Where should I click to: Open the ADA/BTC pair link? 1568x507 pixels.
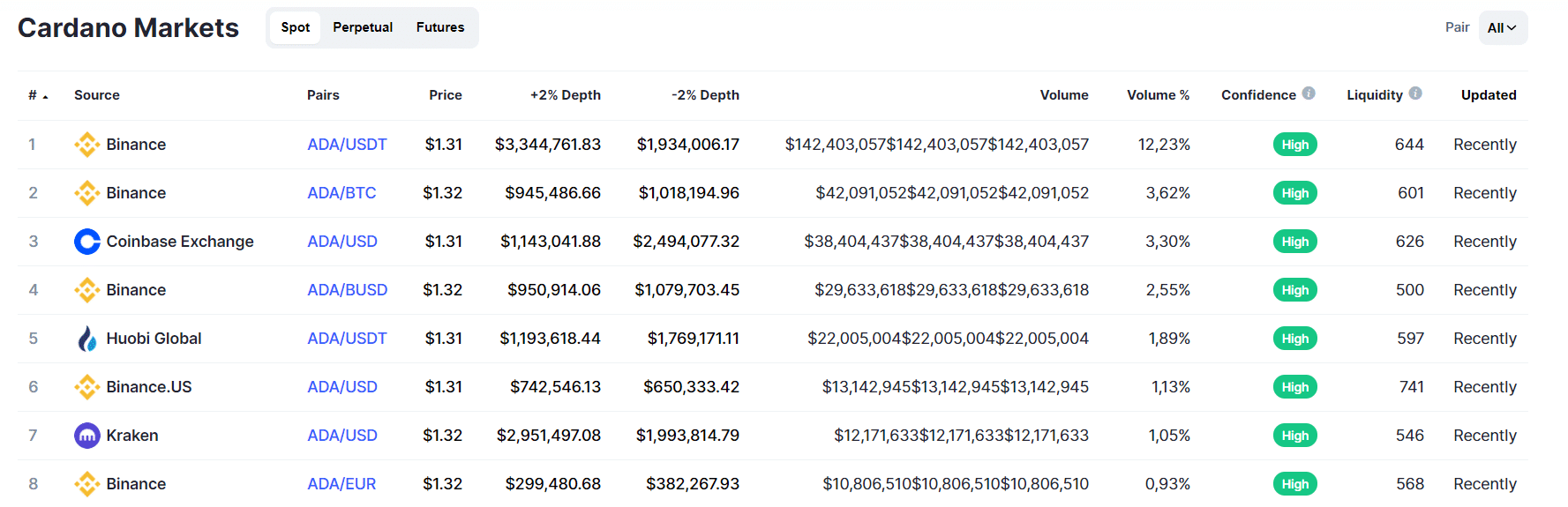tap(341, 193)
